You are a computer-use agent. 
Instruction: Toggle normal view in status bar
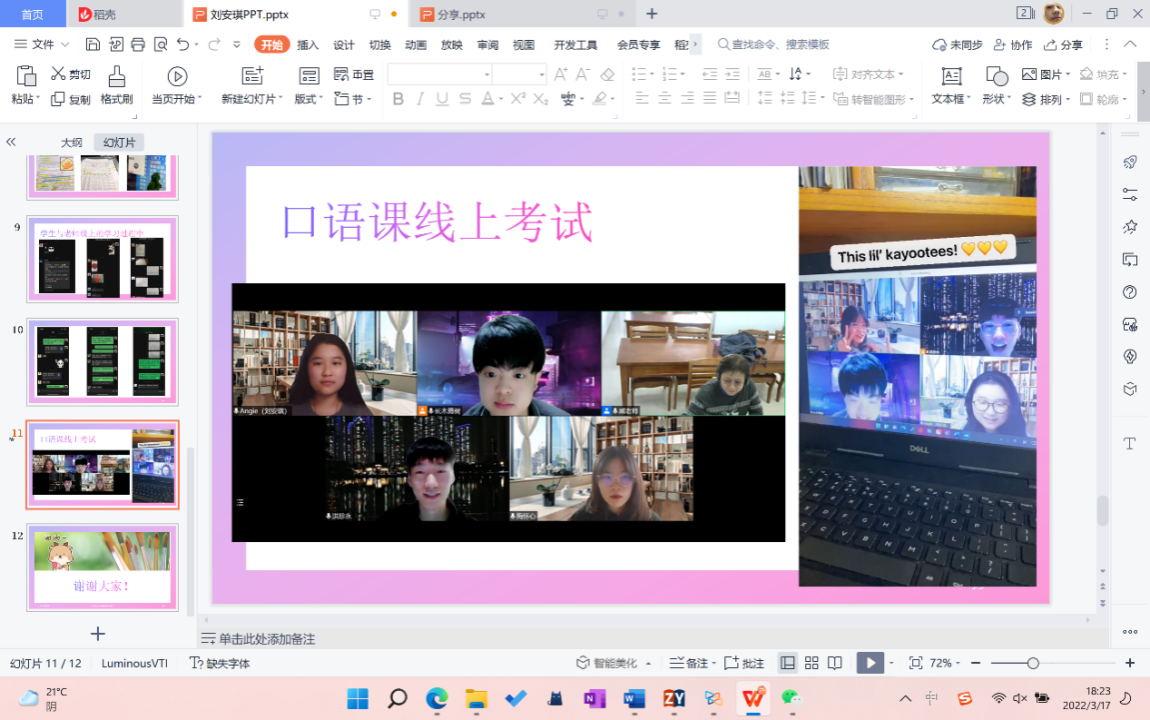[x=788, y=663]
